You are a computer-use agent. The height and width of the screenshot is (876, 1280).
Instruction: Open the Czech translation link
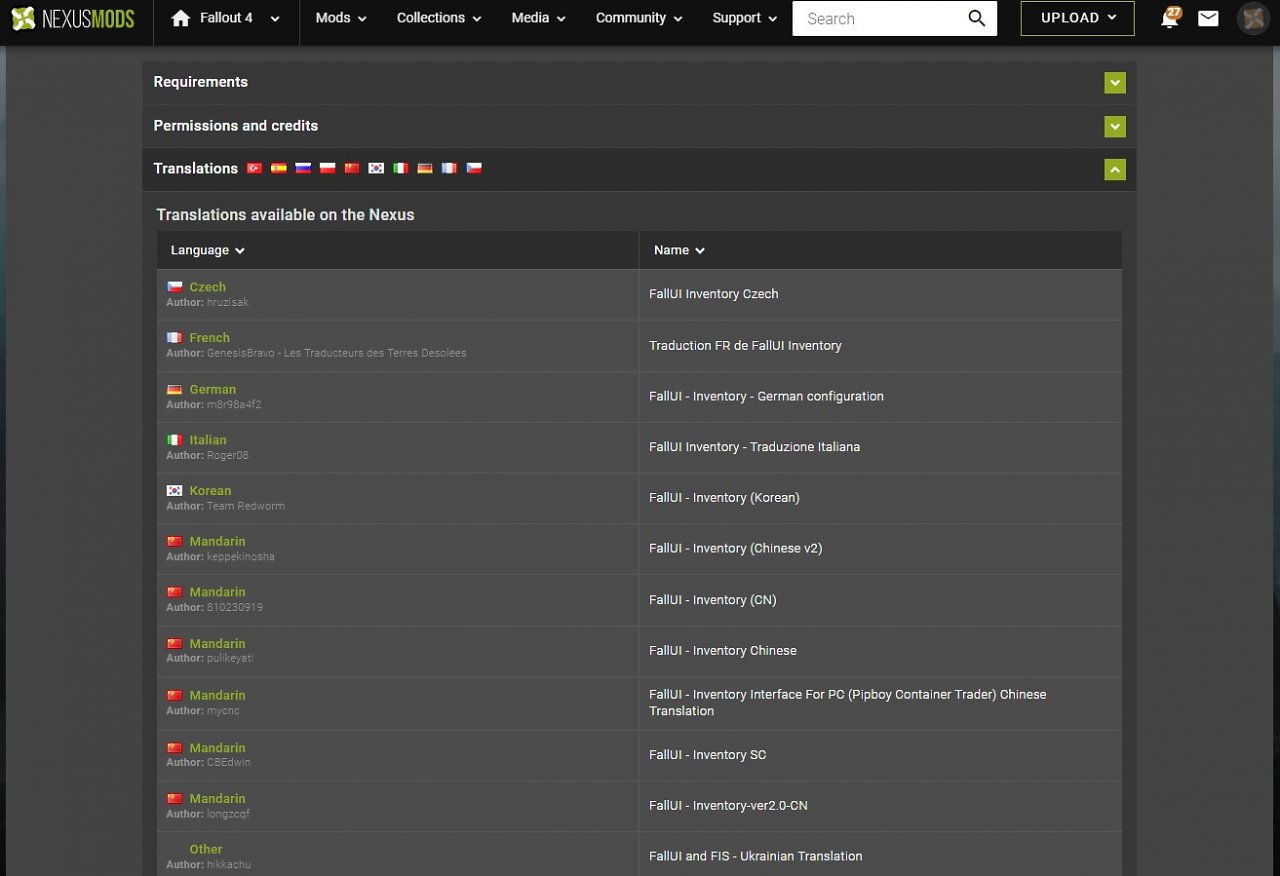pos(207,287)
